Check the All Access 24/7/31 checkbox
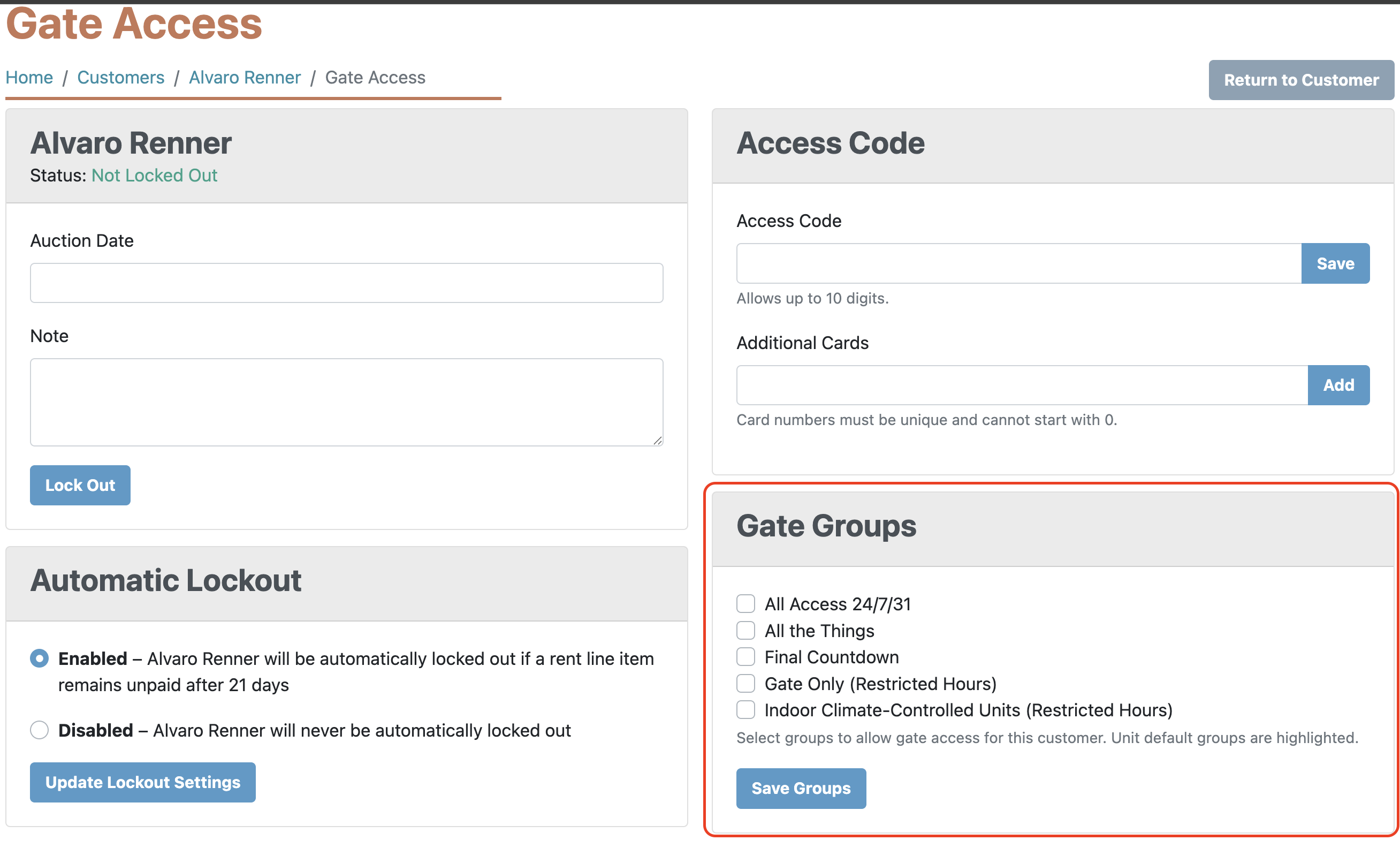 pos(745,603)
